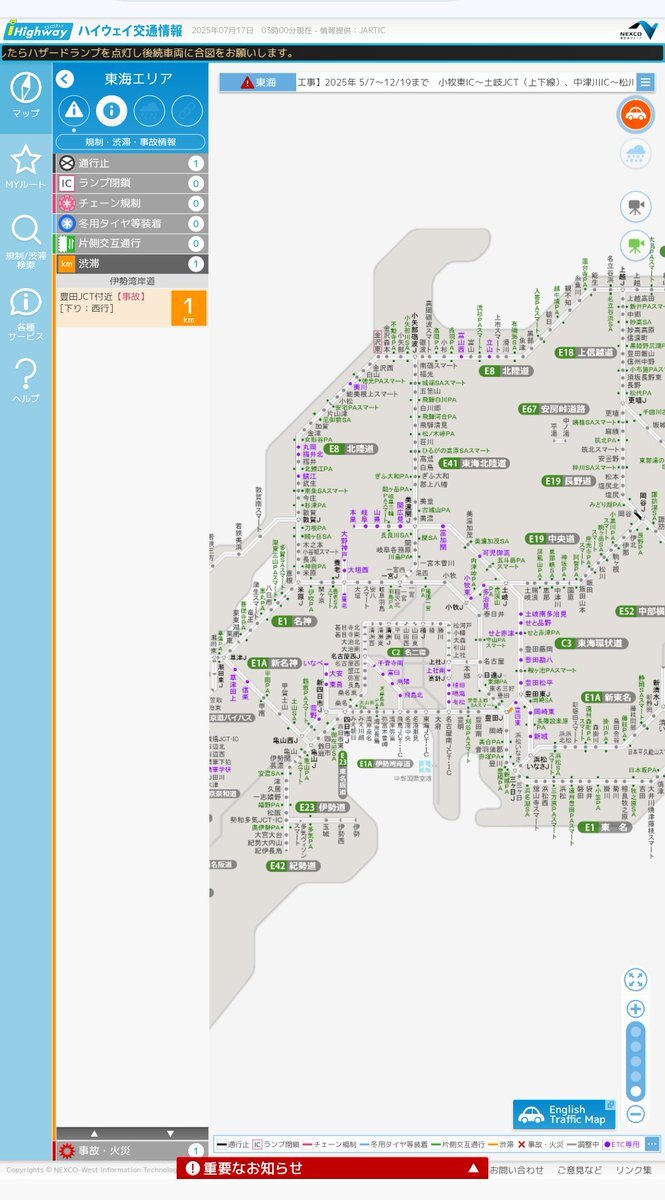
Task: Toggle green live camera layer
Action: 634,244
